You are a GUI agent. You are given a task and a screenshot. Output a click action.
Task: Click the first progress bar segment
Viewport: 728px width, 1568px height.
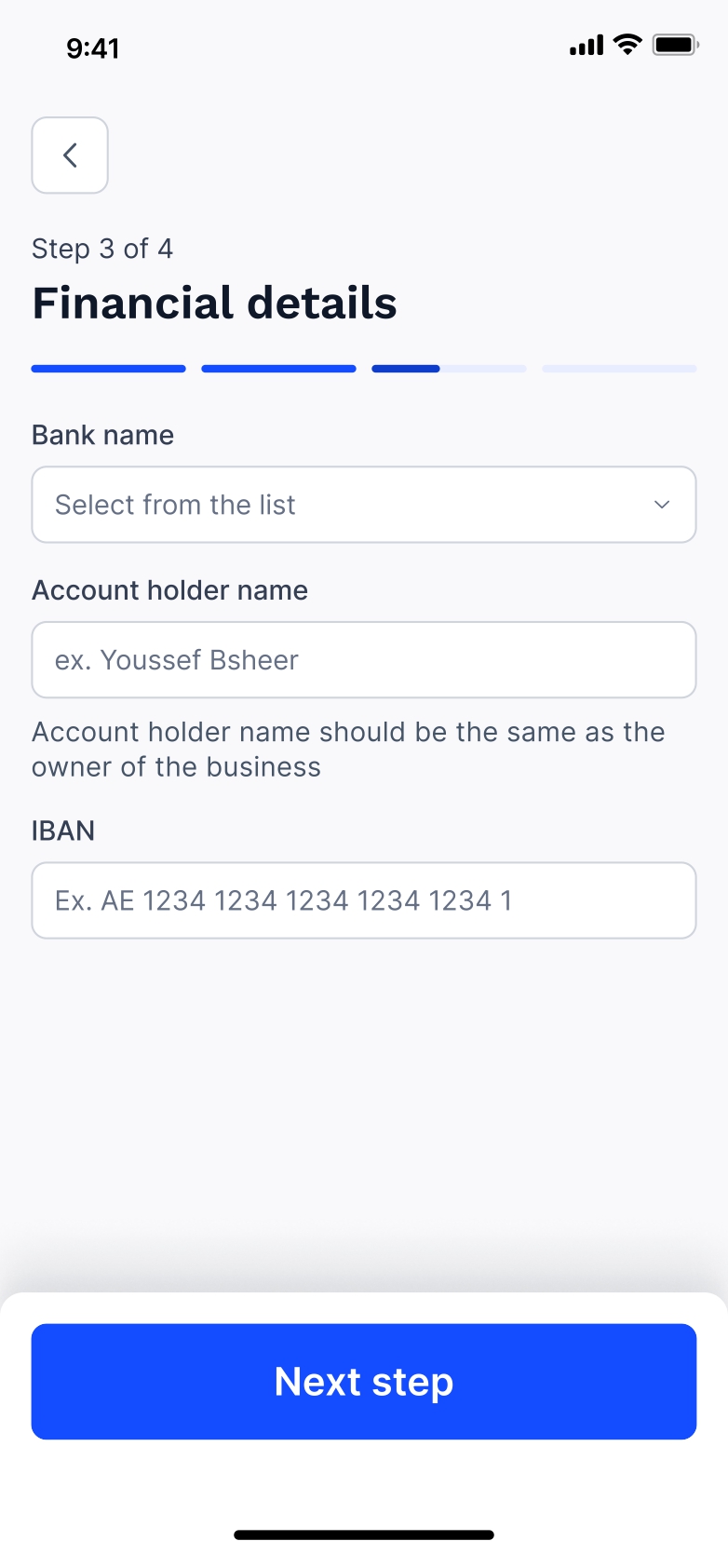(109, 369)
